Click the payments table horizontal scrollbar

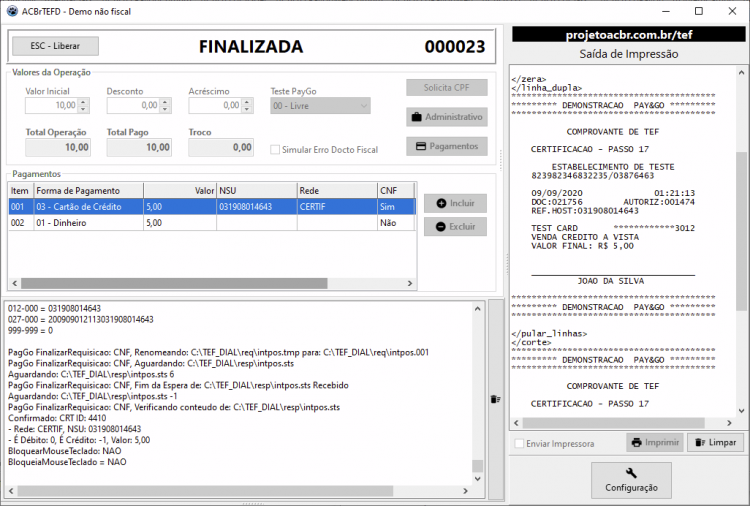coord(212,283)
